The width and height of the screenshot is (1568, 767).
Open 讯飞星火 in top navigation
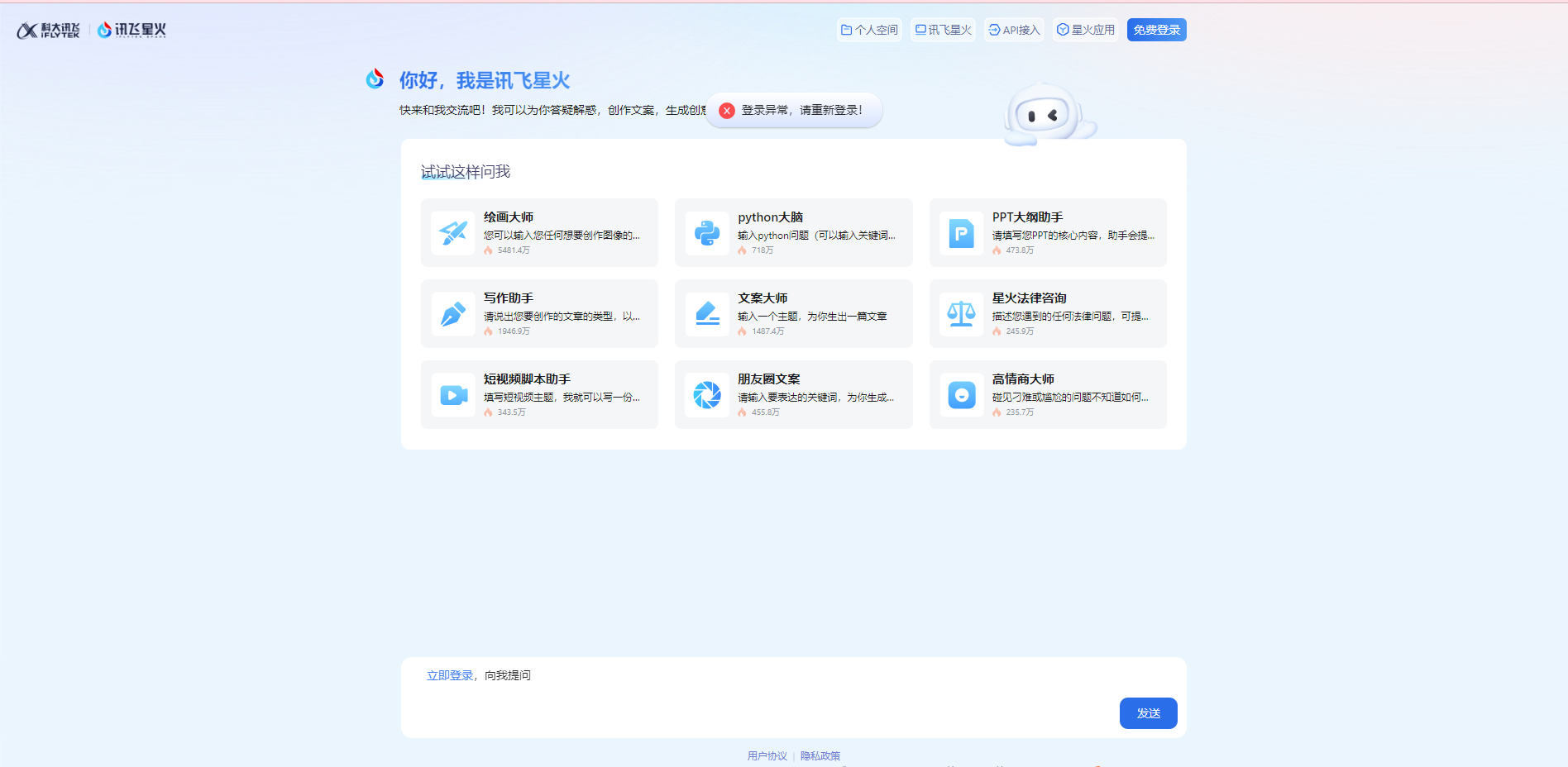point(943,30)
